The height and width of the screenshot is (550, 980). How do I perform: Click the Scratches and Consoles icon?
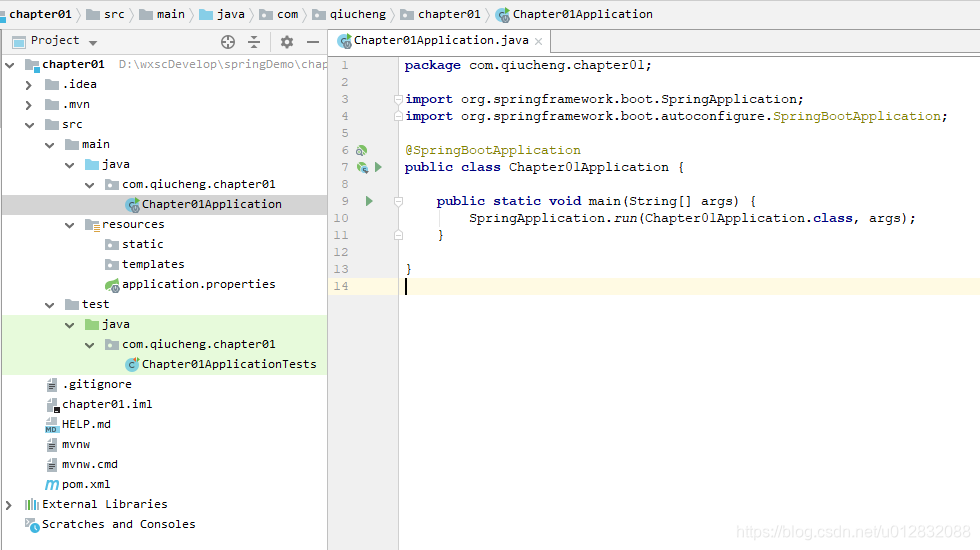coord(31,524)
